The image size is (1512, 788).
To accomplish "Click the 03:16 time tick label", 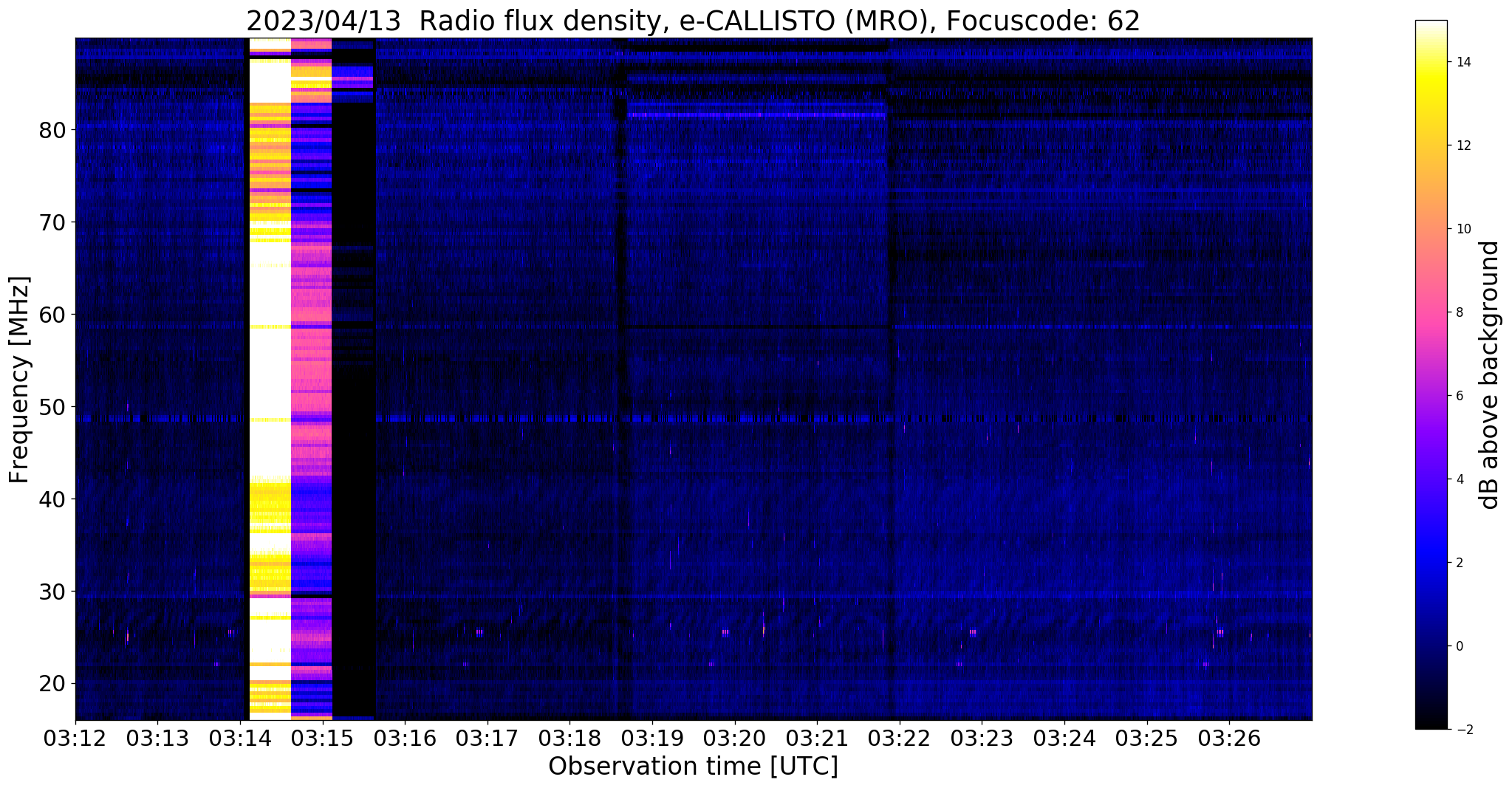I will tap(405, 739).
